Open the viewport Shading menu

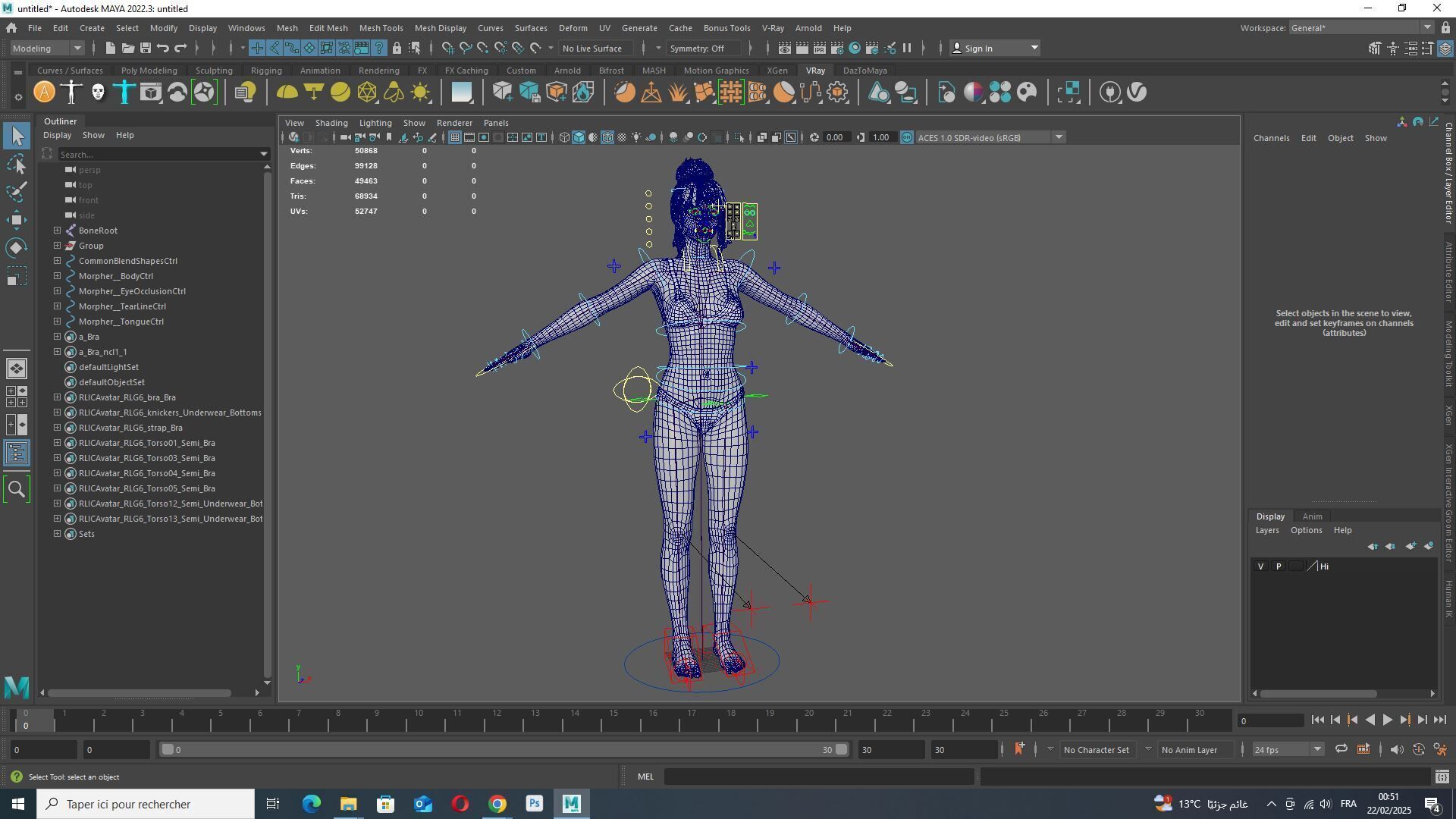pyautogui.click(x=331, y=123)
